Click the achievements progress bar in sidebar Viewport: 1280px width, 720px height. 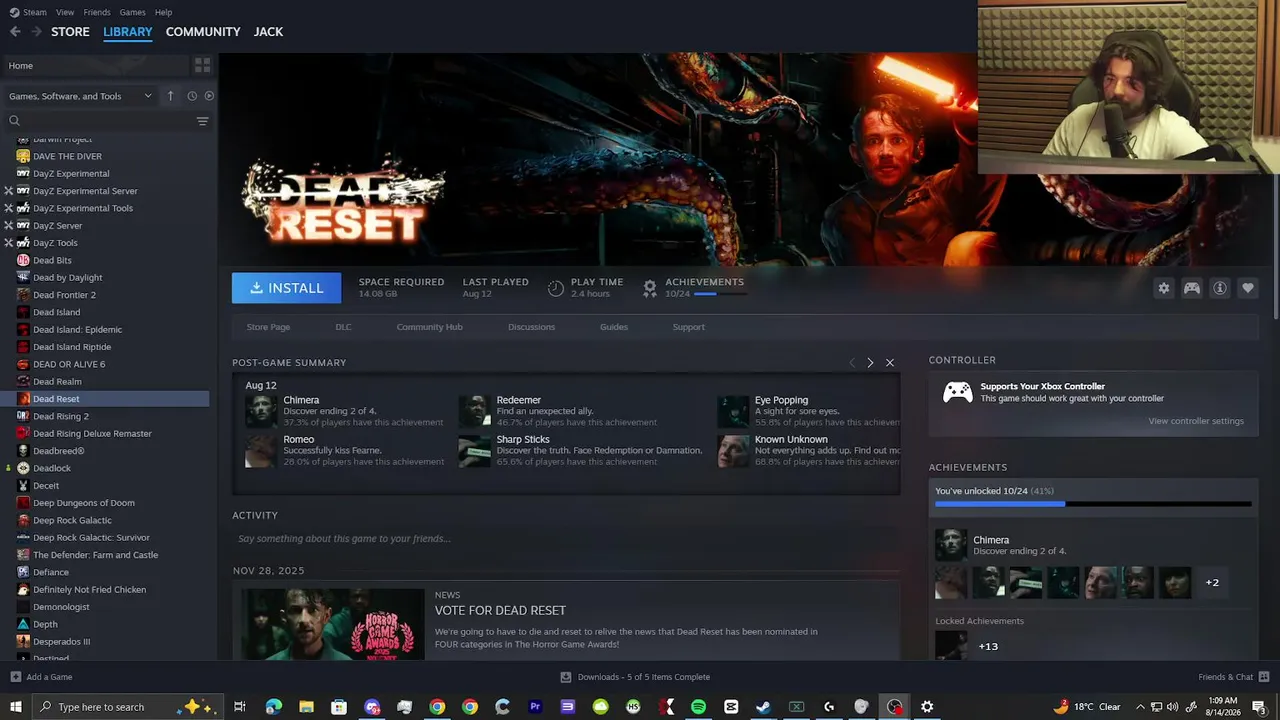[x=1093, y=504]
